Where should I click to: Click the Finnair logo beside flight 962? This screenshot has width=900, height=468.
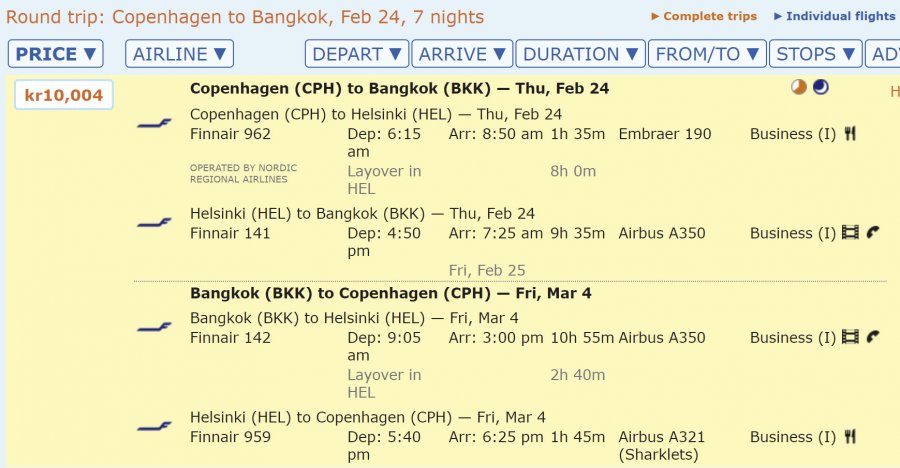(x=154, y=123)
